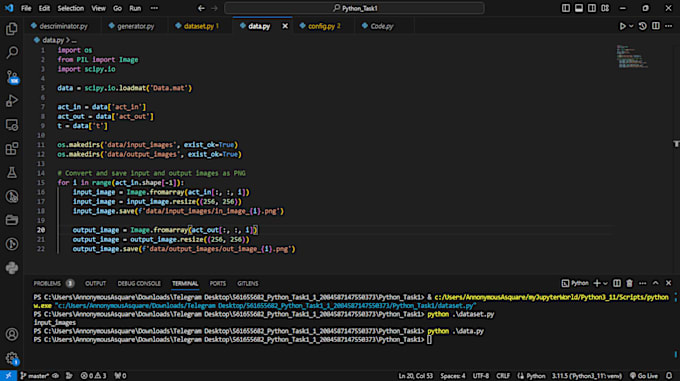Open the Accounts menu icon

(x=12, y=334)
